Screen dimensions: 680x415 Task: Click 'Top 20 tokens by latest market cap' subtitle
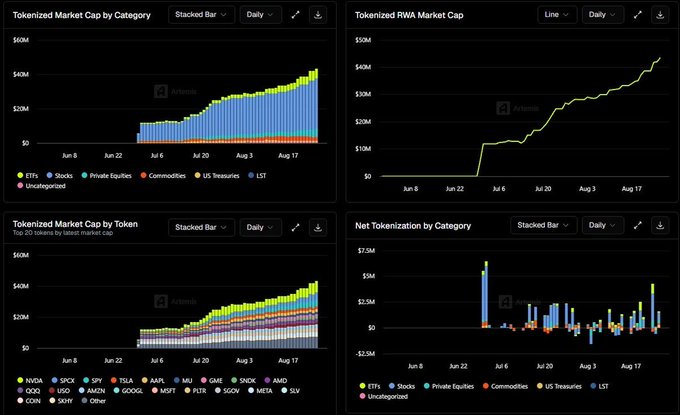pos(62,233)
